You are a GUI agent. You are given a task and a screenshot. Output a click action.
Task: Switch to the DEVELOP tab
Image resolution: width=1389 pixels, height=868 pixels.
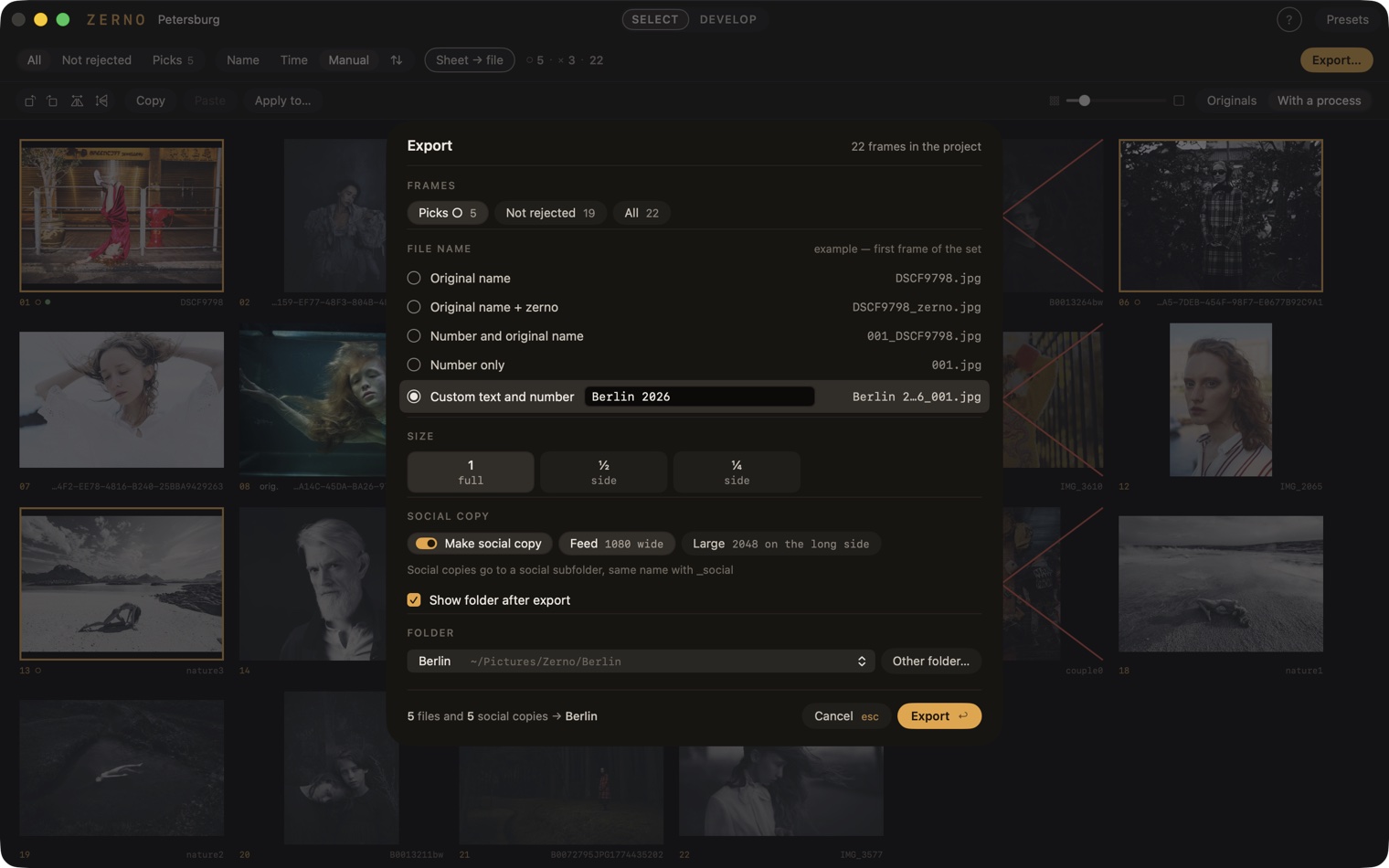pos(728,19)
